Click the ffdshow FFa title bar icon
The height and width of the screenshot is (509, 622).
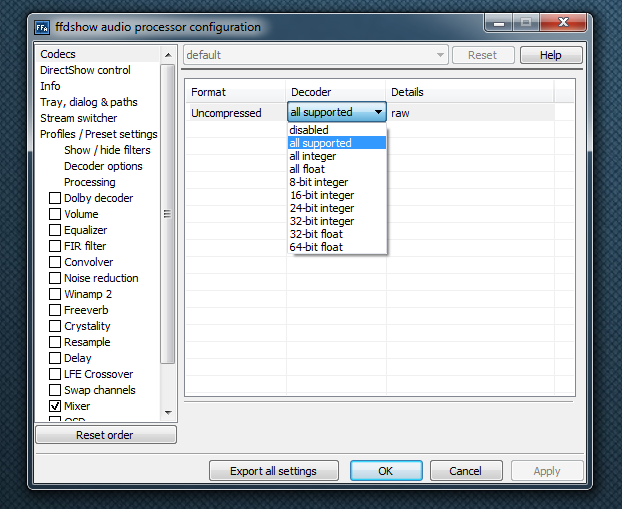[x=42, y=27]
